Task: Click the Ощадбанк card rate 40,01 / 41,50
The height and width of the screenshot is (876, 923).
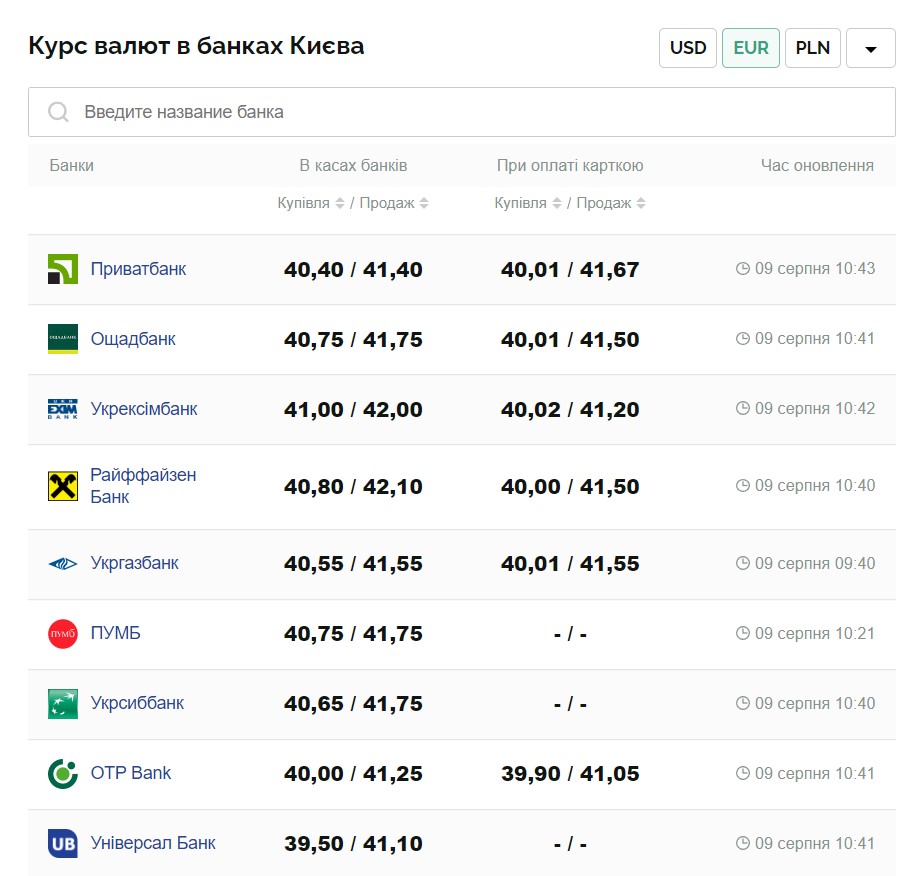Action: pyautogui.click(x=570, y=340)
